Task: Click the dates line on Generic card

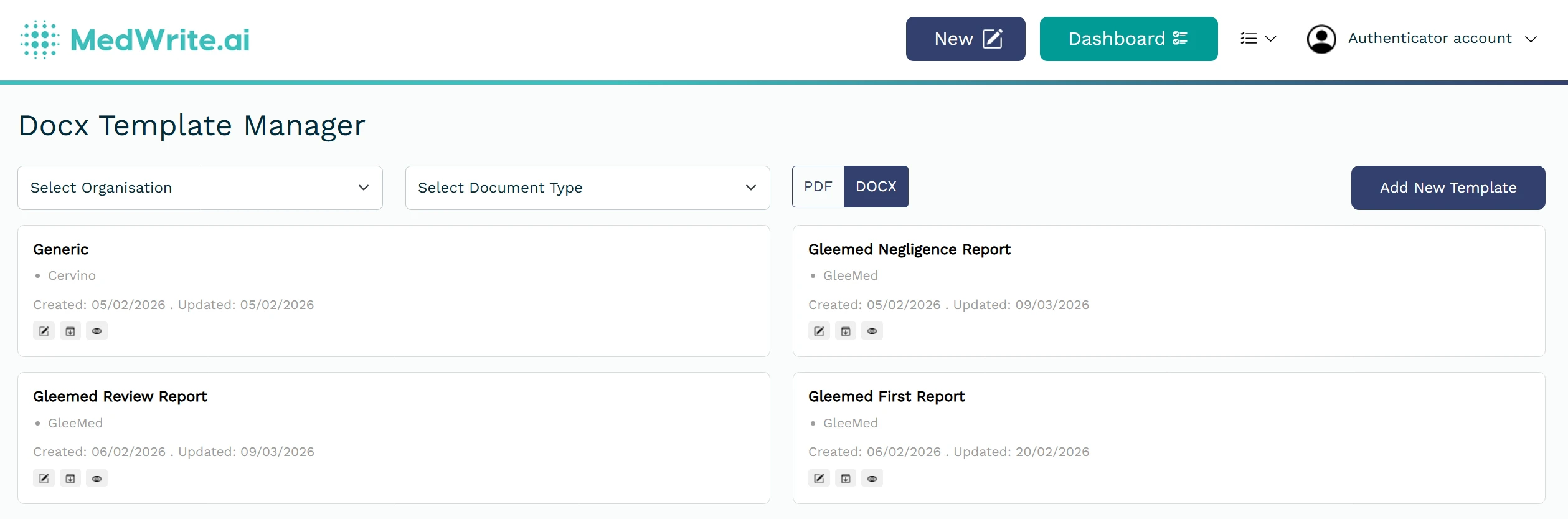Action: coord(174,305)
